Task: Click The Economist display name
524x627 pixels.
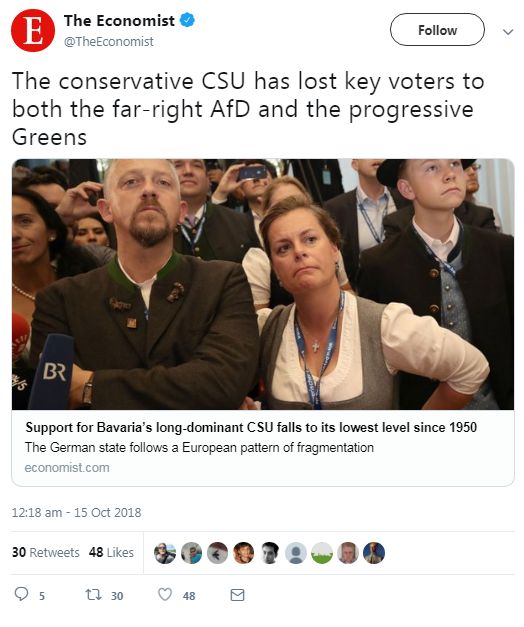Action: click(x=119, y=20)
